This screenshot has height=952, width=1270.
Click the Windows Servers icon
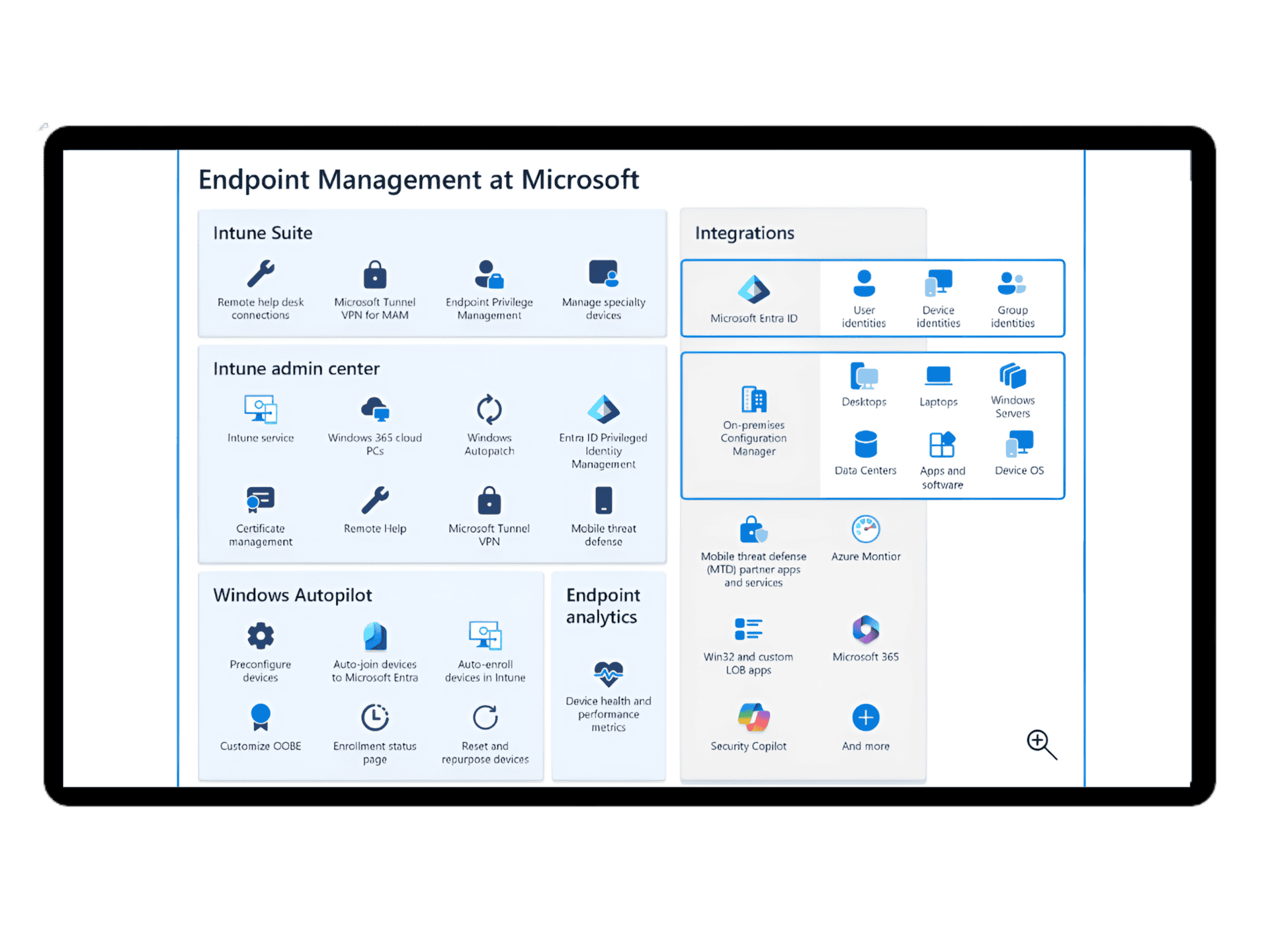(1013, 376)
